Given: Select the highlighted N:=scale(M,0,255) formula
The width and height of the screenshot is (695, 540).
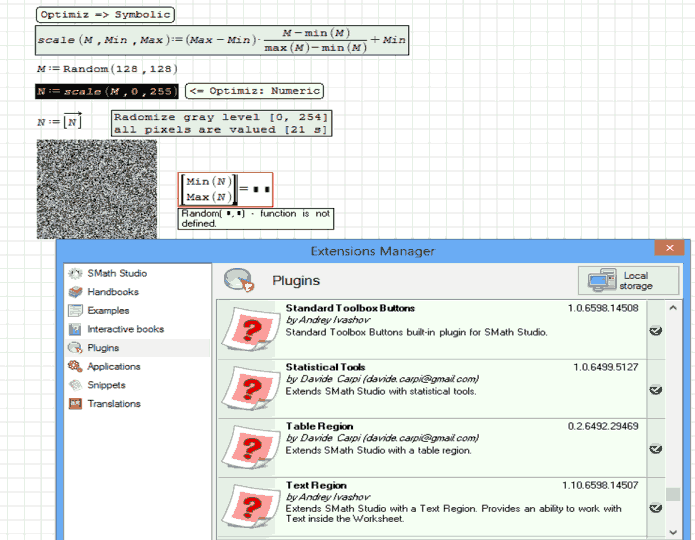Looking at the screenshot, I should pyautogui.click(x=107, y=92).
